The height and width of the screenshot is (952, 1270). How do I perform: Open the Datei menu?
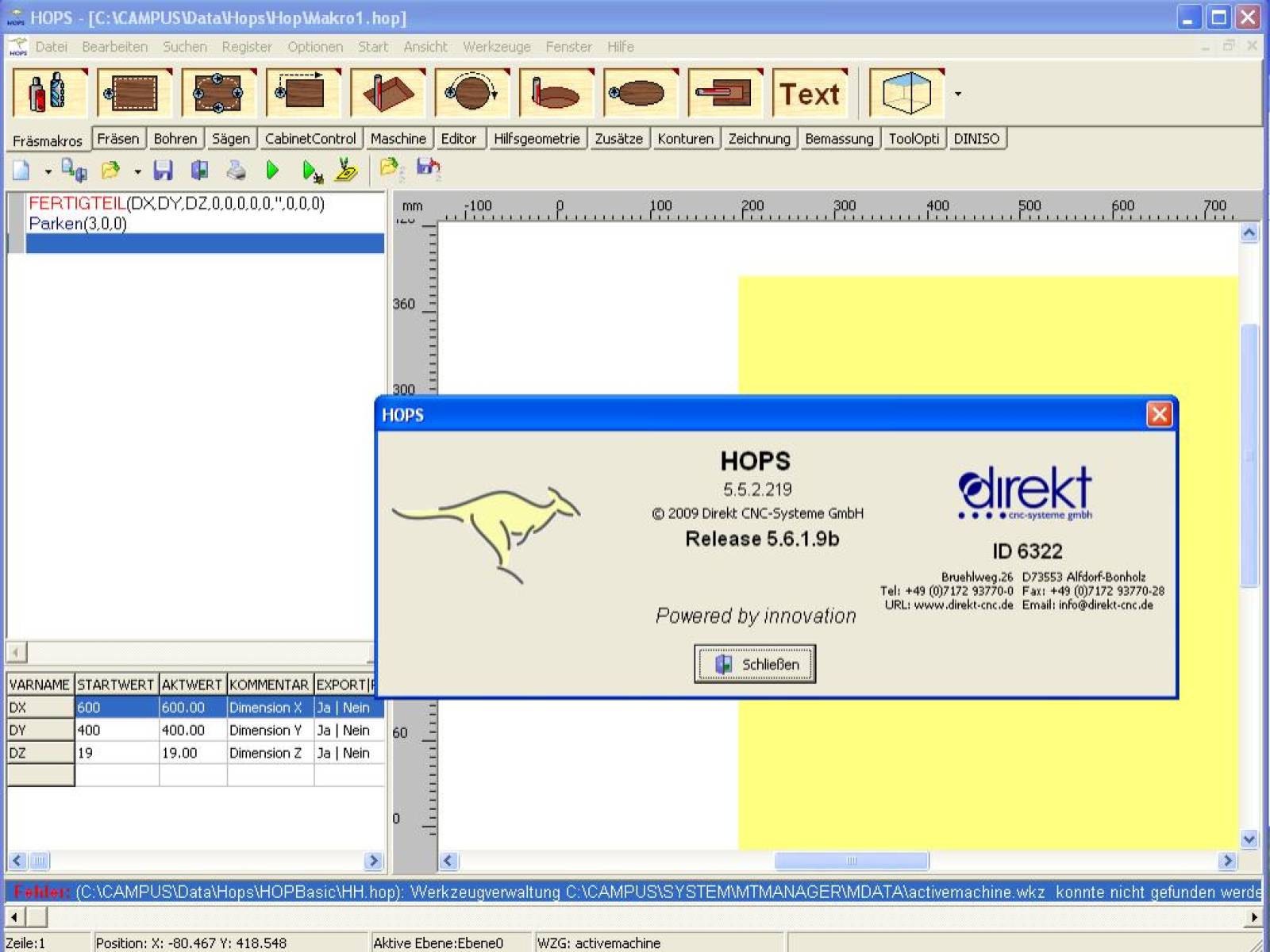[51, 47]
